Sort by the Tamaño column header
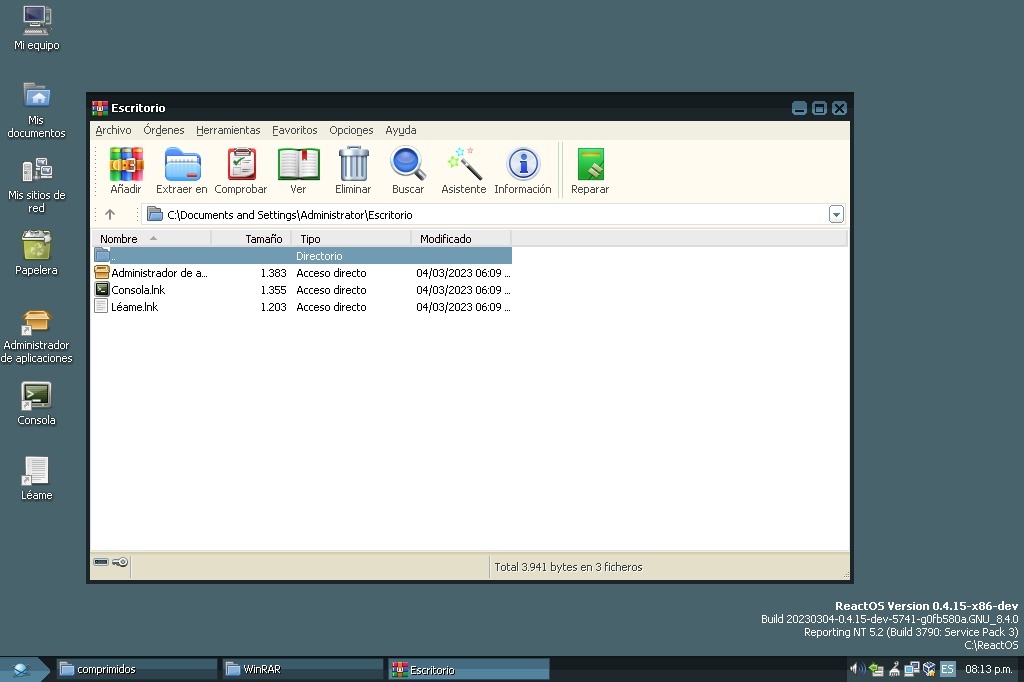The image size is (1024, 682). (x=251, y=239)
